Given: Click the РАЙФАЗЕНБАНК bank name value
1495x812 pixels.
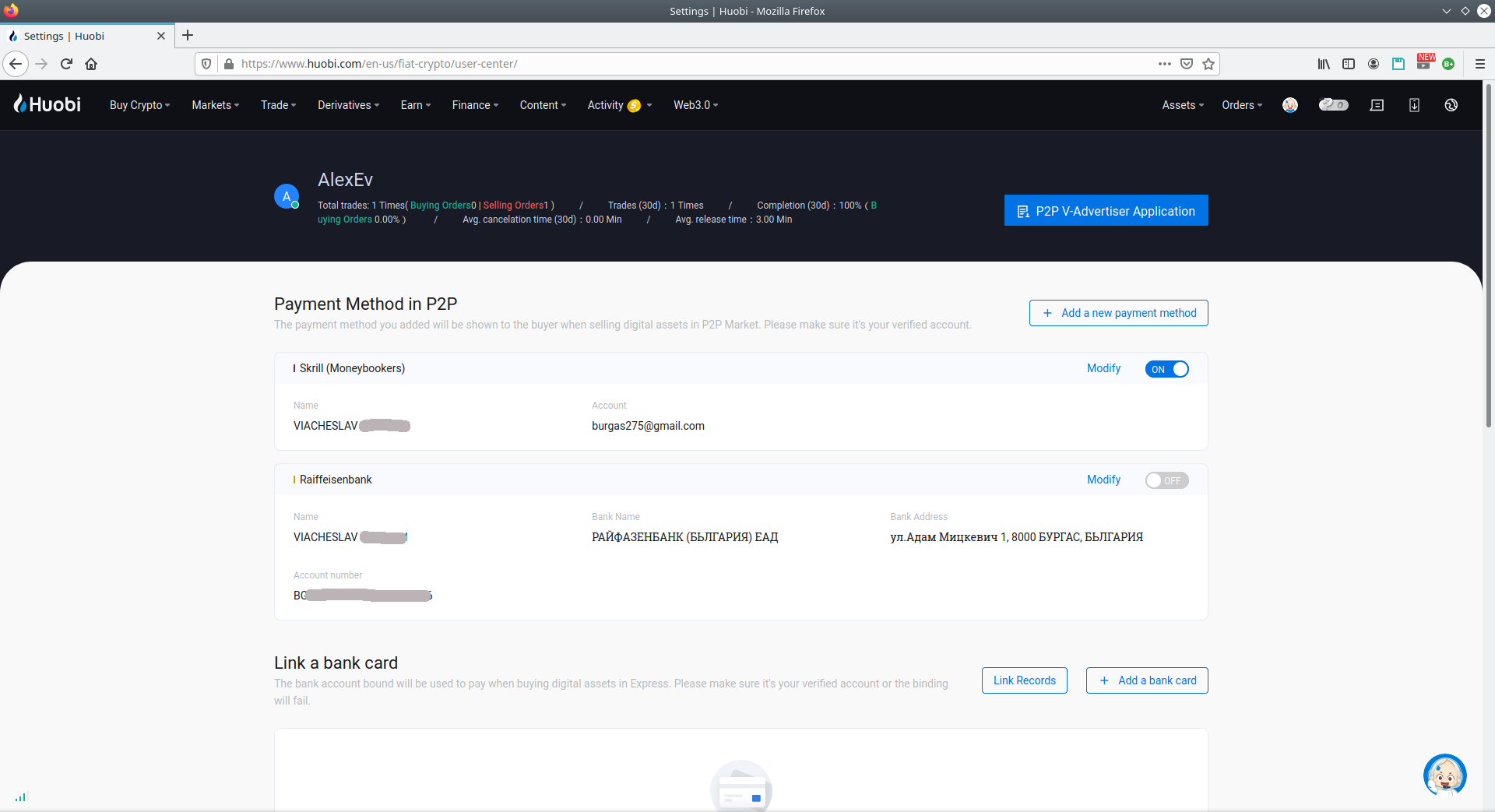Looking at the screenshot, I should coord(684,537).
